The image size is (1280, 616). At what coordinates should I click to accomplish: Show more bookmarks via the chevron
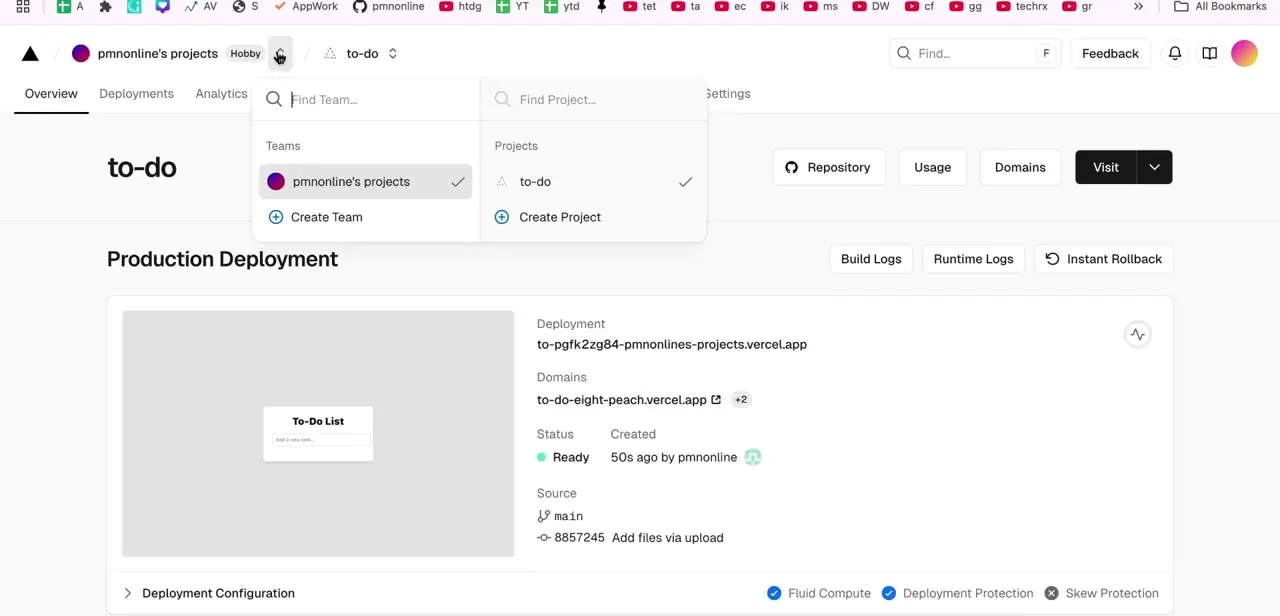(x=1138, y=6)
